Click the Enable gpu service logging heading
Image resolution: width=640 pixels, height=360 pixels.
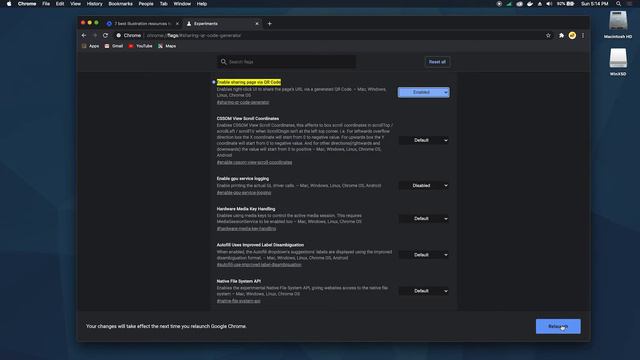point(243,178)
